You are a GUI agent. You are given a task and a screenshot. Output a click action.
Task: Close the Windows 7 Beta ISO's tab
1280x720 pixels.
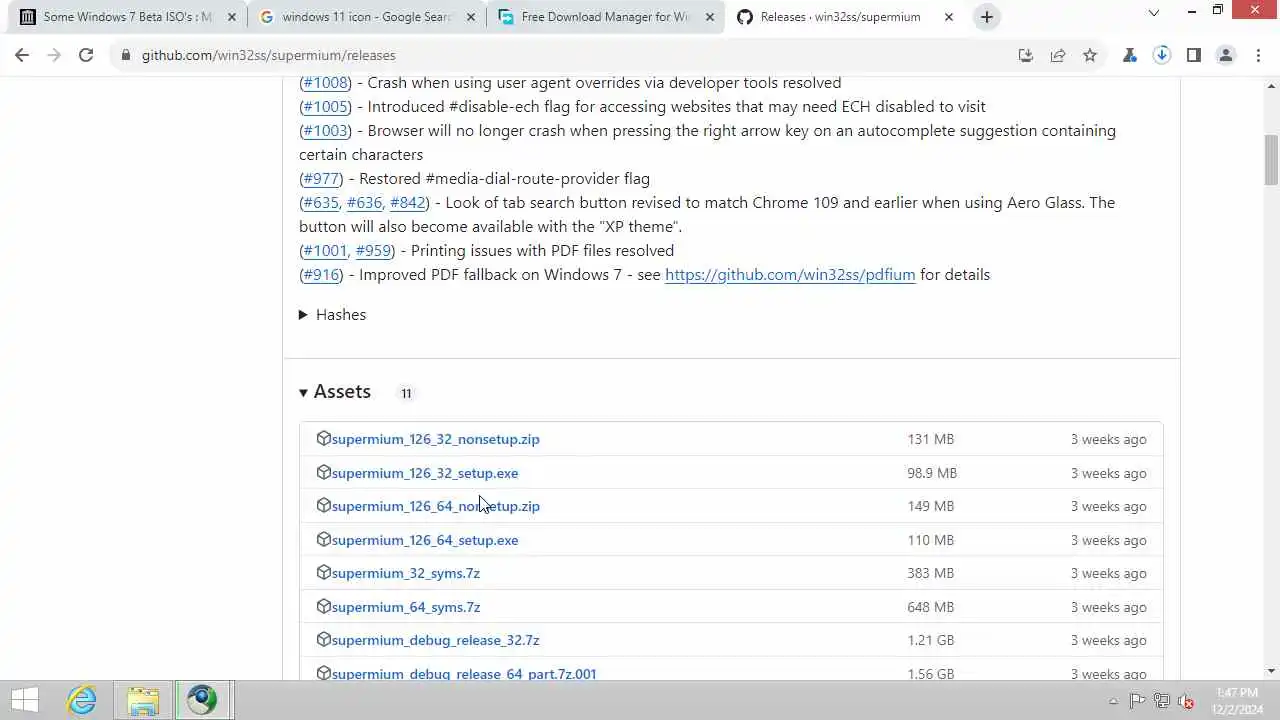[x=232, y=17]
